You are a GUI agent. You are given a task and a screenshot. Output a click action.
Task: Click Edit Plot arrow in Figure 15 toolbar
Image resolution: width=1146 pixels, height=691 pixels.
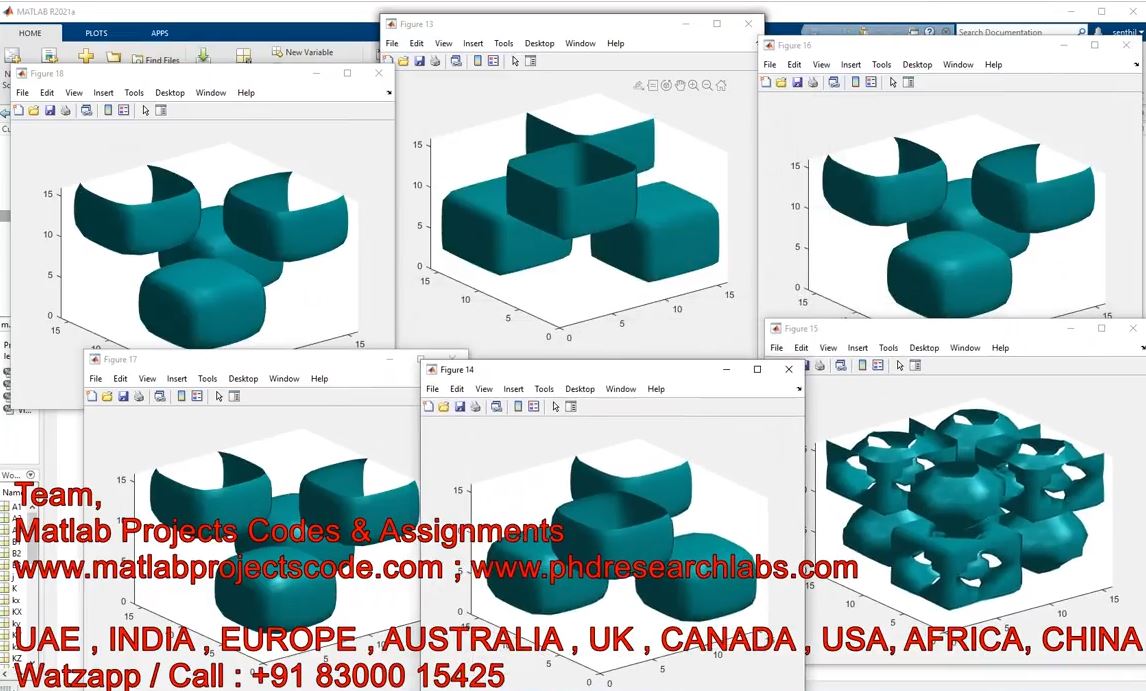[900, 365]
